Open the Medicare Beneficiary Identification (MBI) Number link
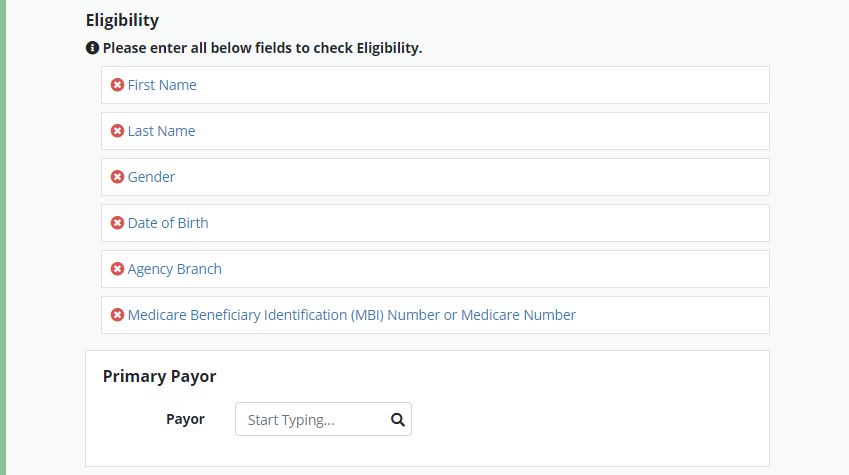This screenshot has width=849, height=475. coord(351,315)
